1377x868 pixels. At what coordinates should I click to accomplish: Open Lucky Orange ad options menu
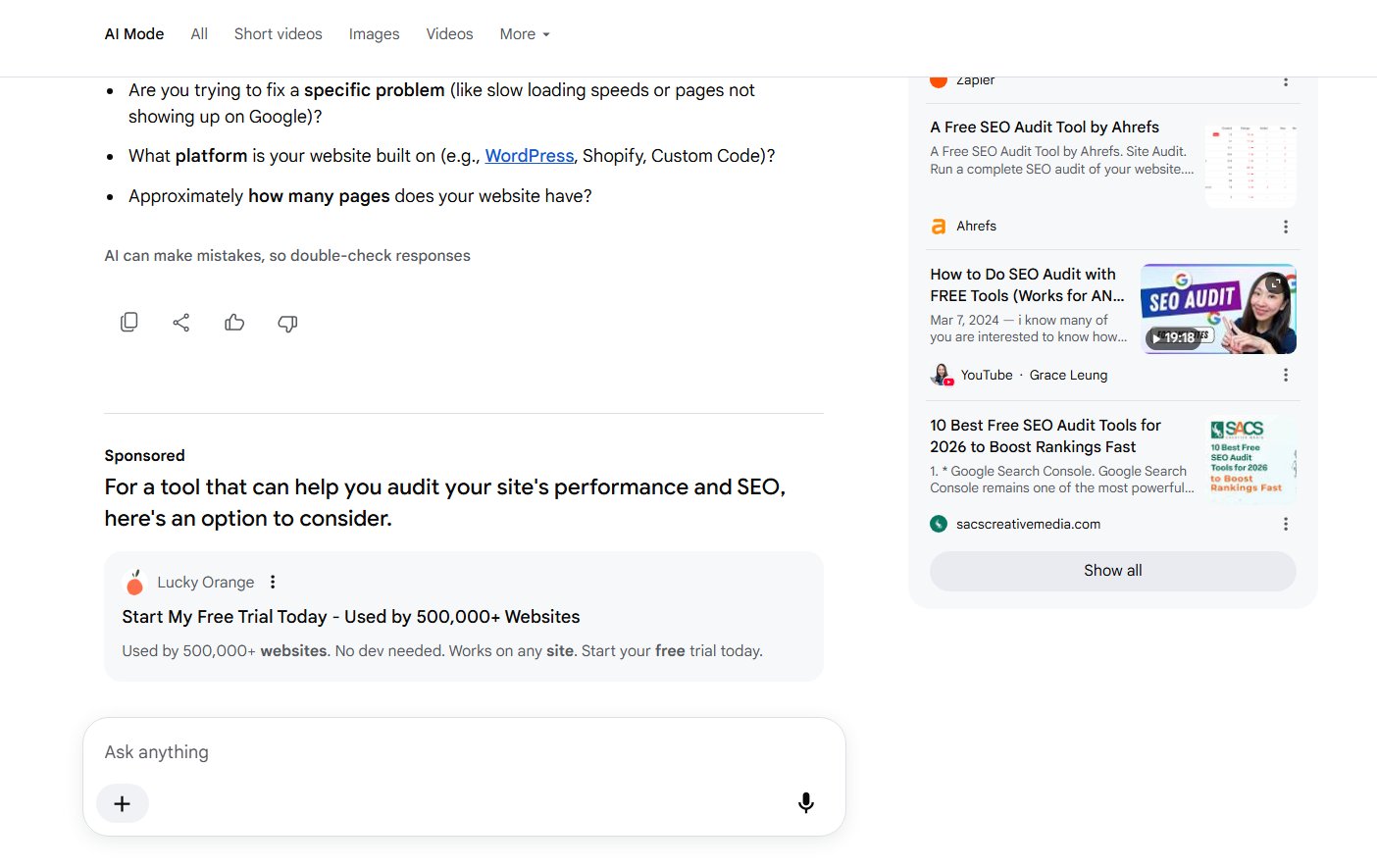click(x=273, y=583)
